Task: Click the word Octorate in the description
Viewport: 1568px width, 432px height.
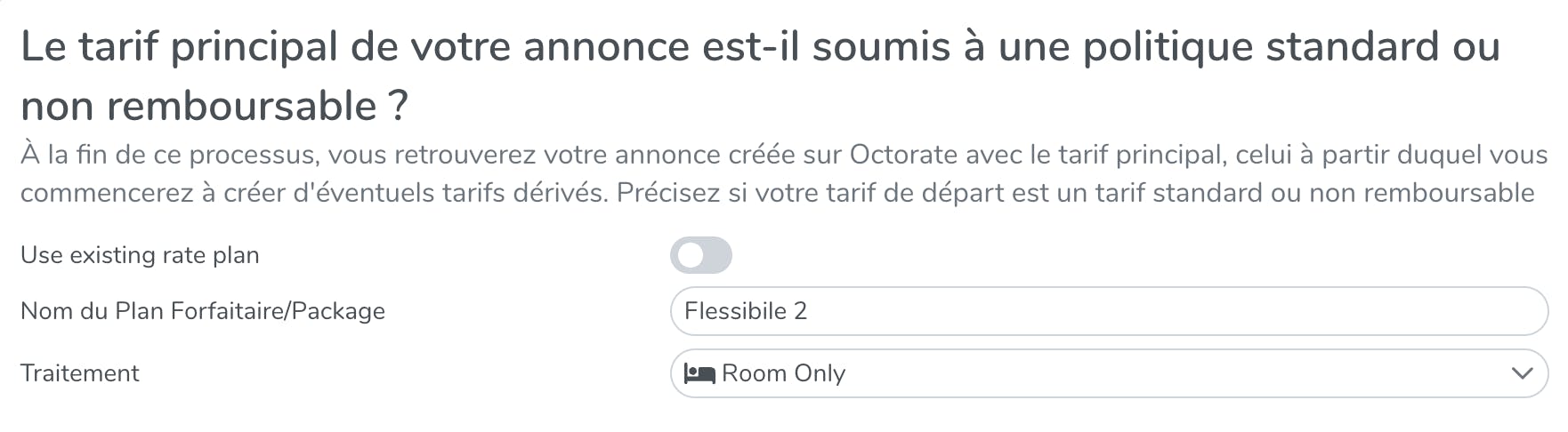Action: pos(903,155)
